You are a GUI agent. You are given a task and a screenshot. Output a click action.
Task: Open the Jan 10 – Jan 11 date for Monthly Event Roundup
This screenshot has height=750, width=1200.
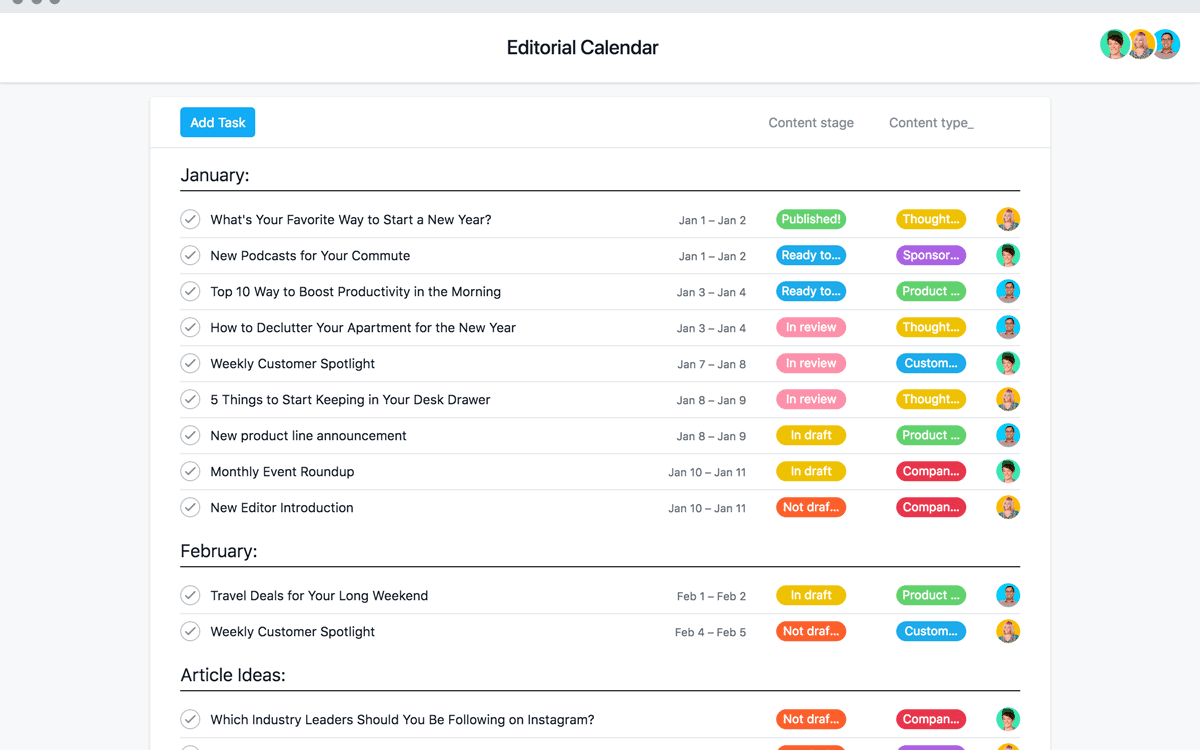707,472
